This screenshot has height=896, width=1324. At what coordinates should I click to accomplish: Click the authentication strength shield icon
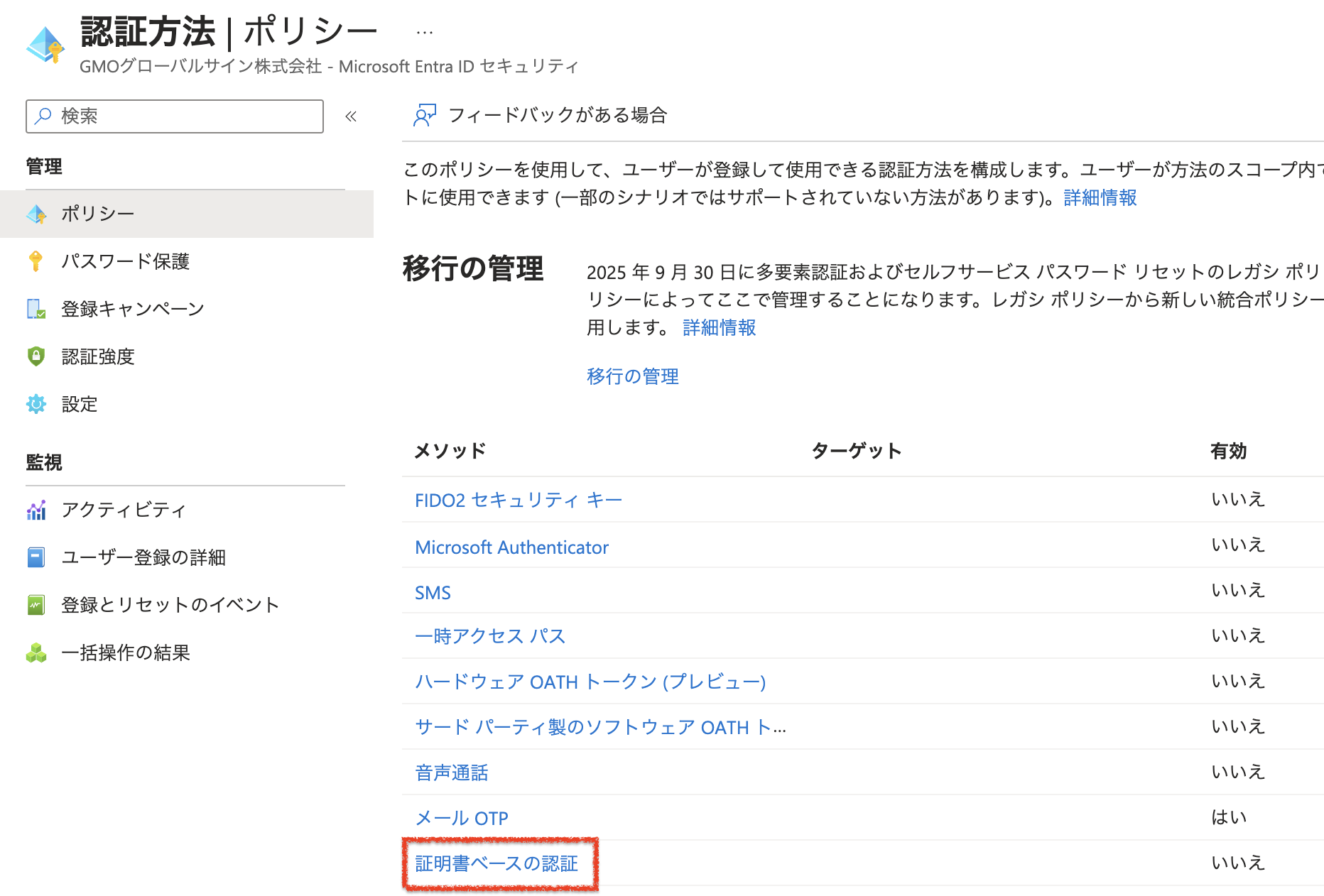[36, 356]
